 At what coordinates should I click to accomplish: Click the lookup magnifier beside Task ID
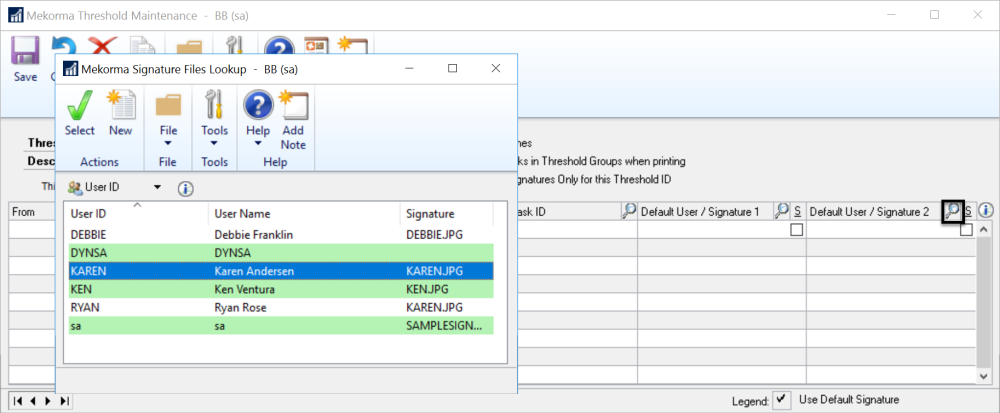629,212
